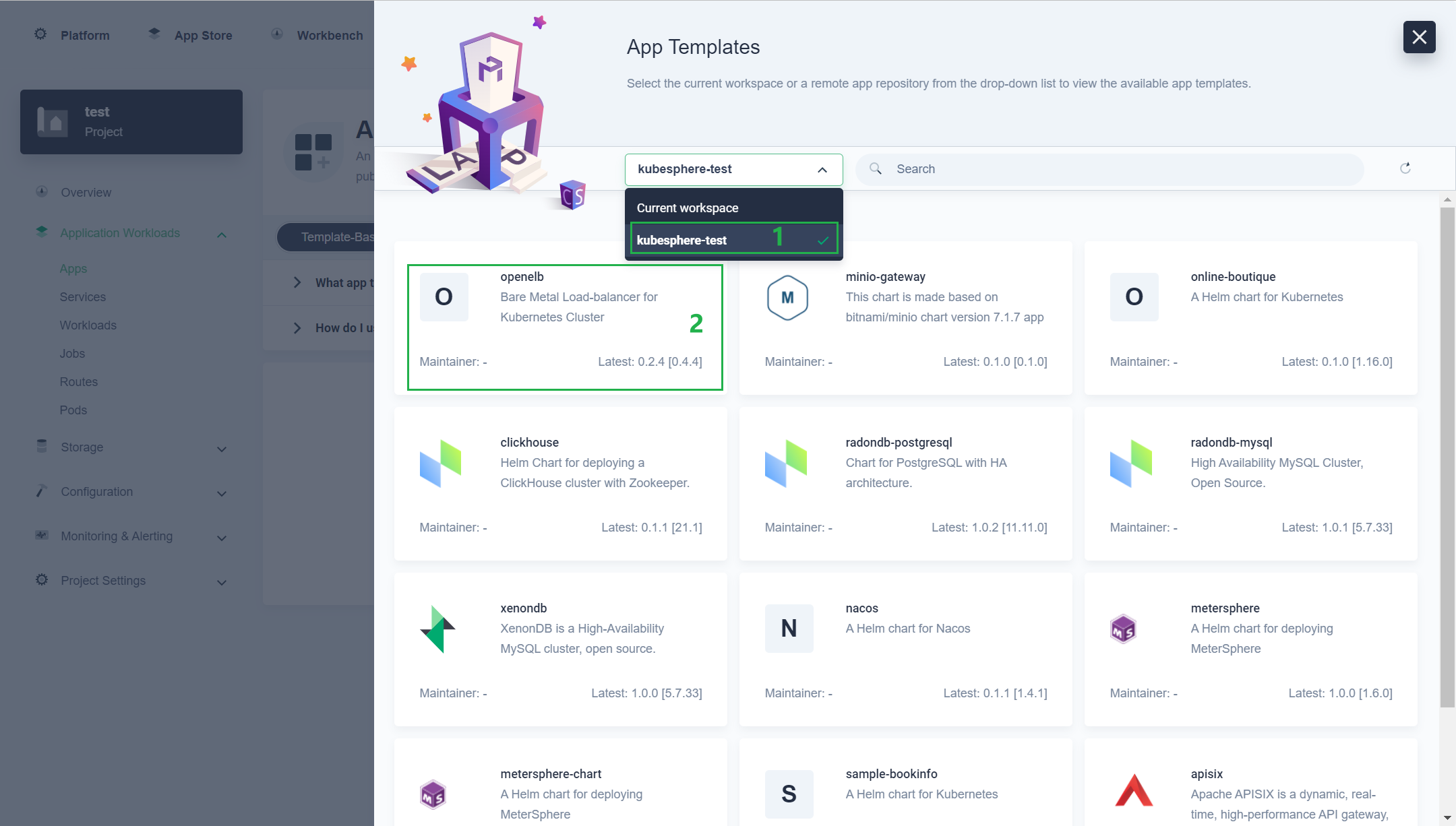Click the test project selector card

(131, 122)
